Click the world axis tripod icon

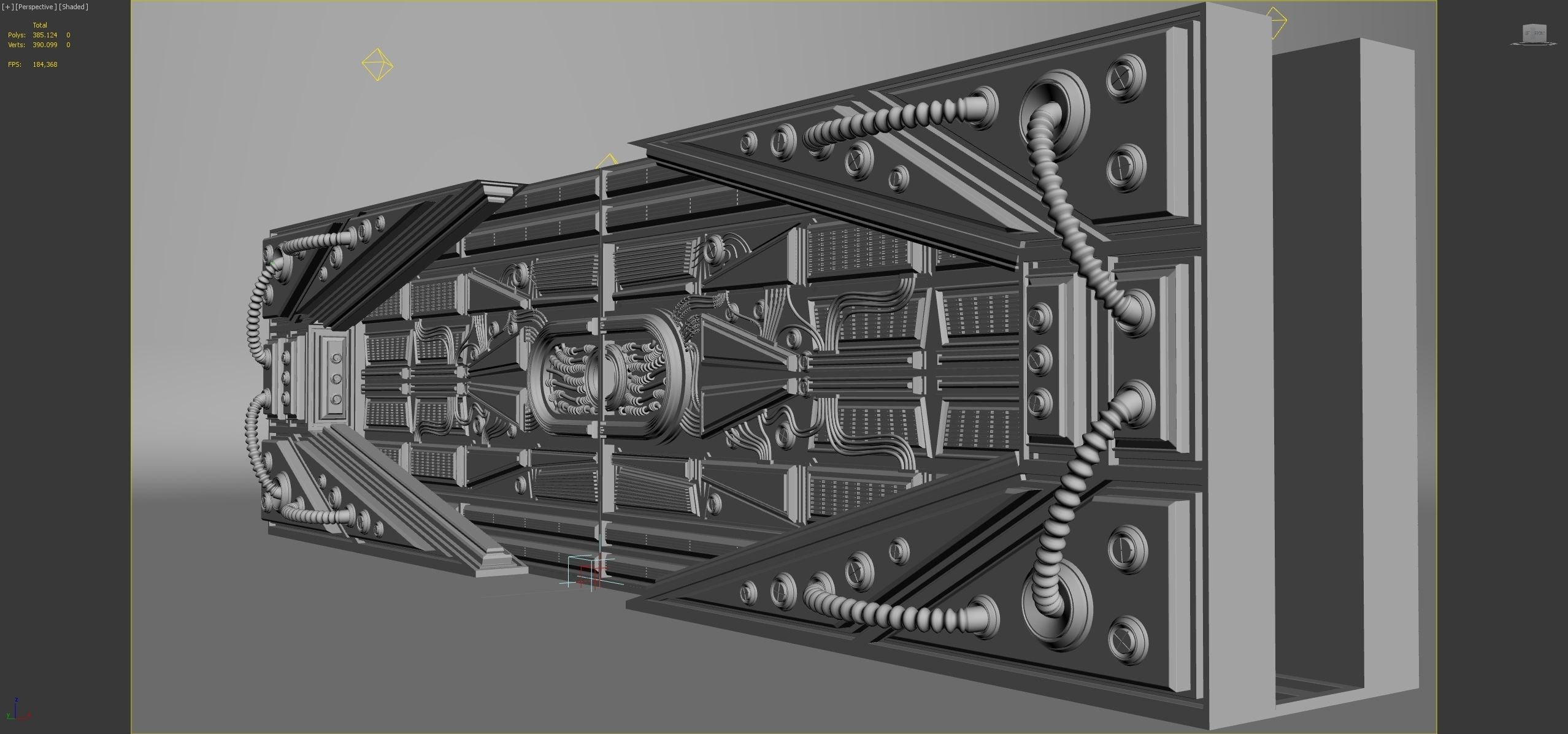tap(17, 708)
